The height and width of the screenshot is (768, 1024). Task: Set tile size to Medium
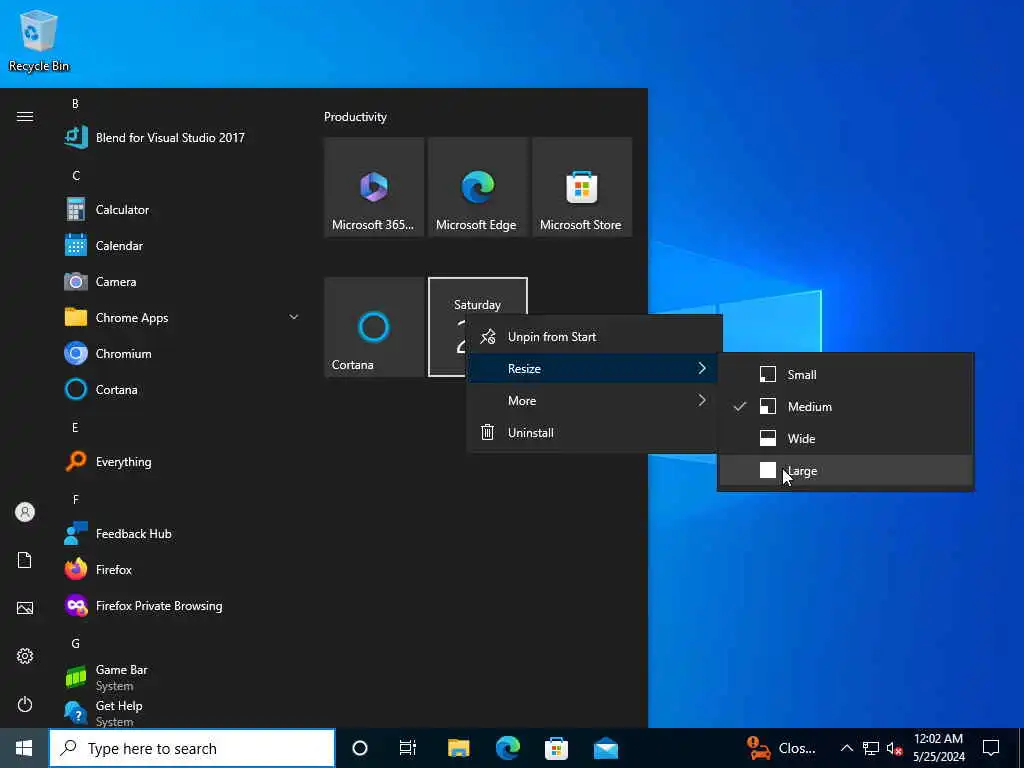point(846,406)
